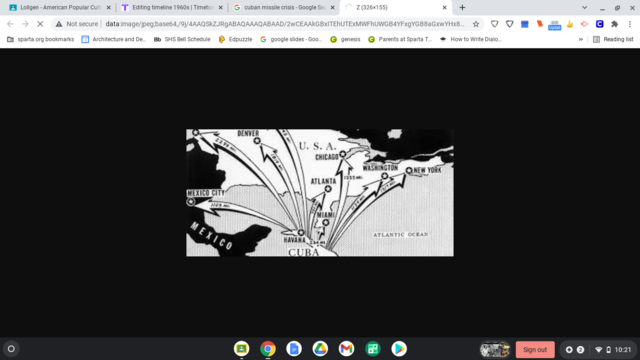The image size is (640, 360).
Task: Open Google Classroom from the shelf
Action: click(x=241, y=349)
